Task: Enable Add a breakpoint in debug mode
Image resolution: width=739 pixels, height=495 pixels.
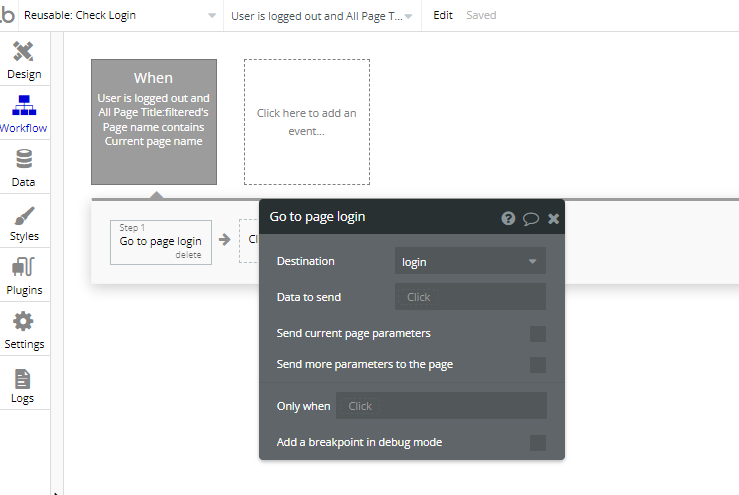Action: tap(537, 443)
